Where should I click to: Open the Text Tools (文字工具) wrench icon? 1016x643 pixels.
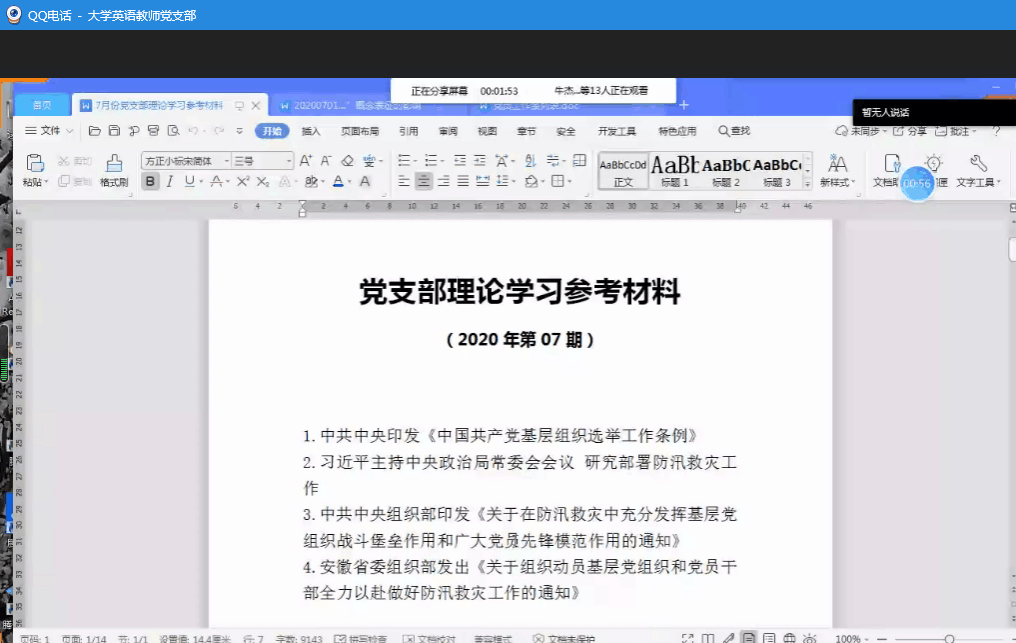coord(978,169)
